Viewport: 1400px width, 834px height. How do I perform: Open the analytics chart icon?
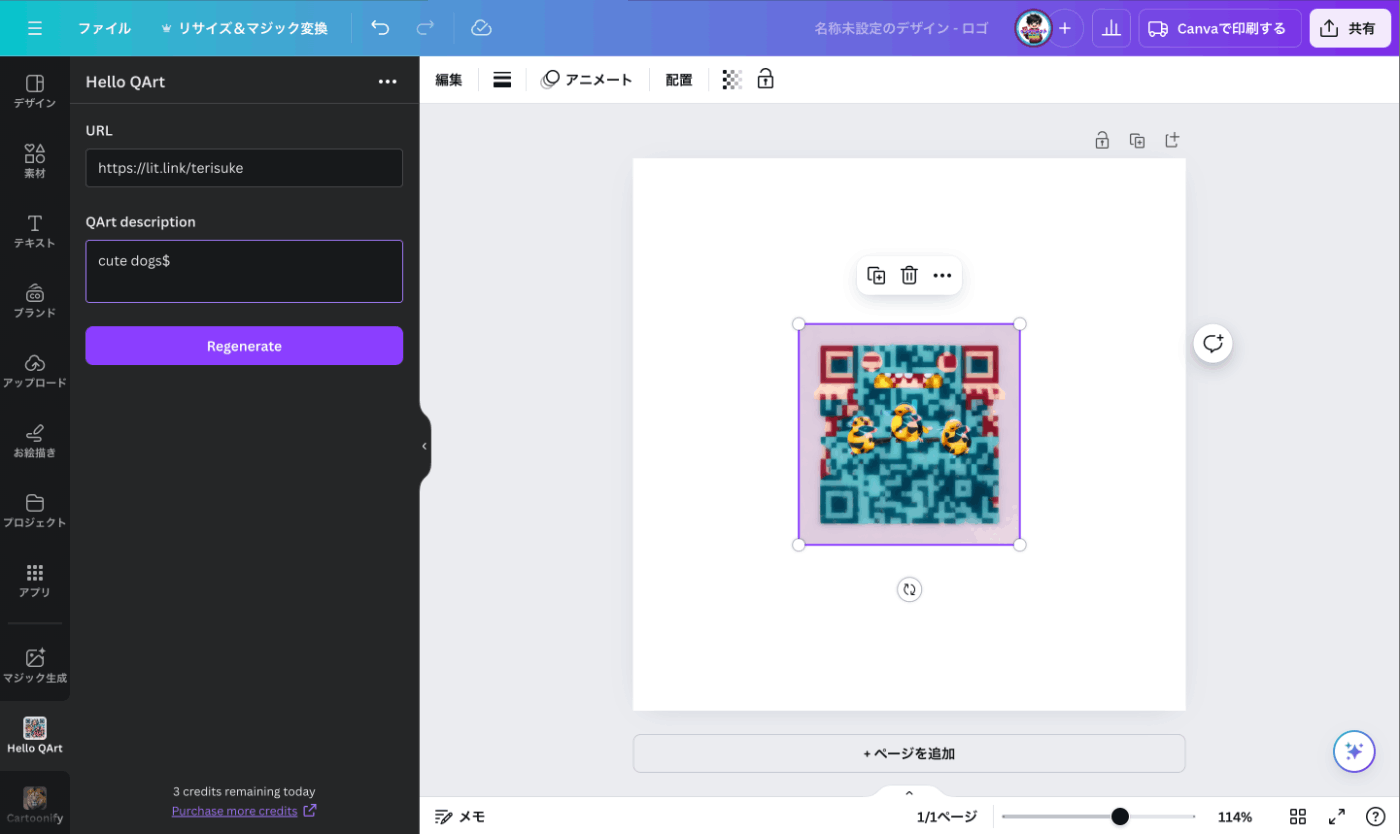coord(1111,28)
